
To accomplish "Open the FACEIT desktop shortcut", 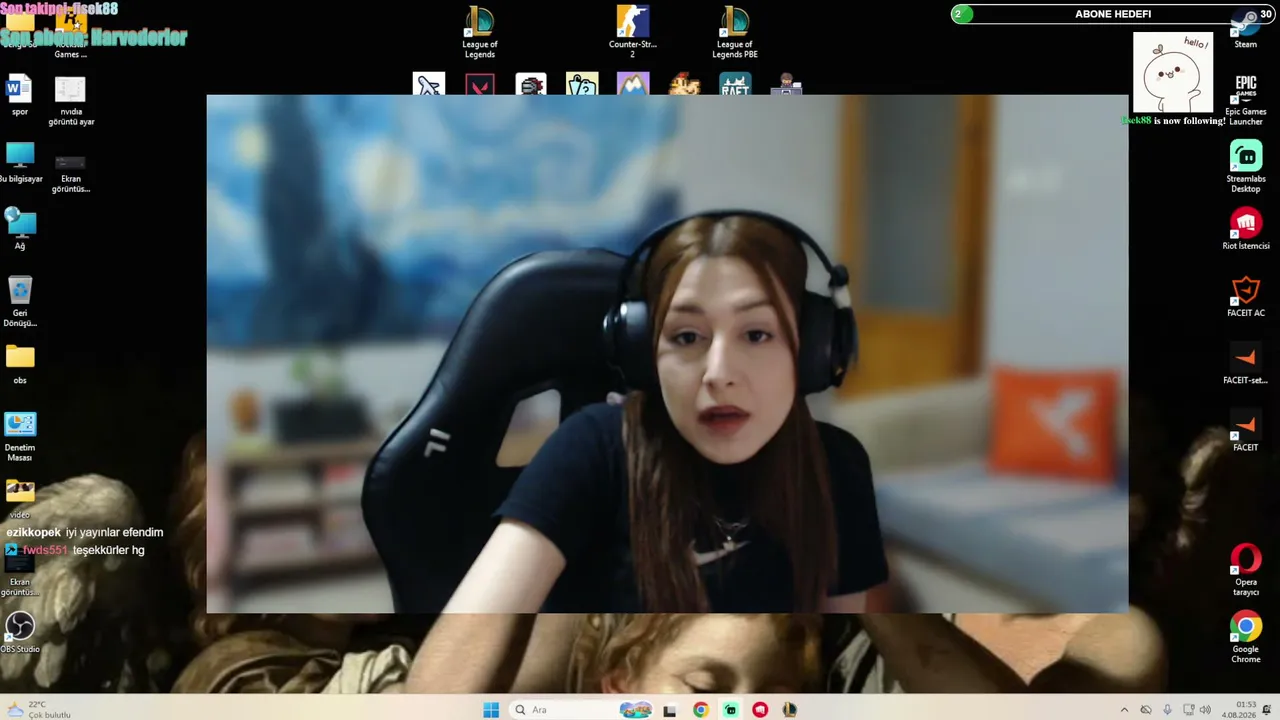I will [1245, 430].
